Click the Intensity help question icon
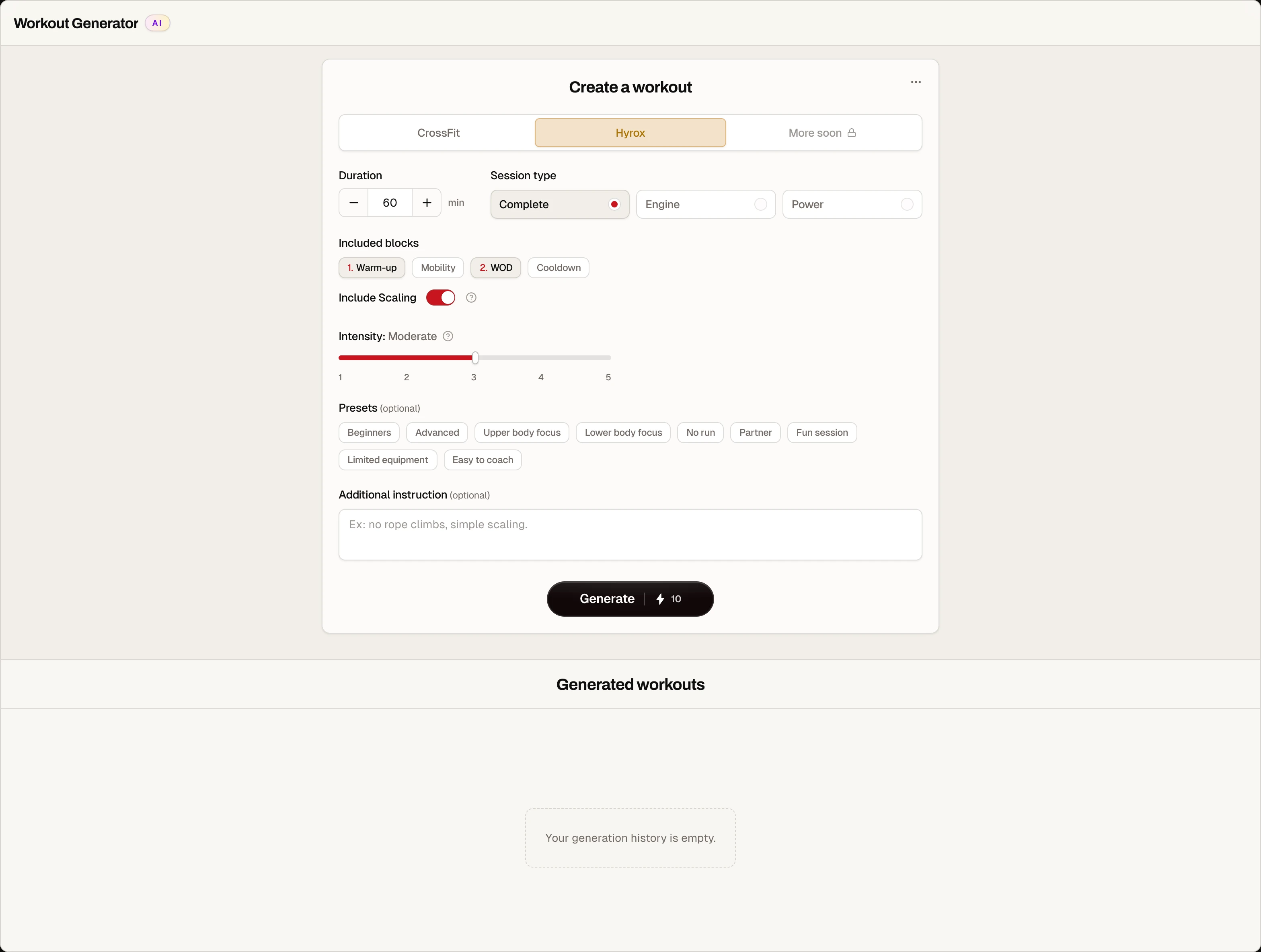 [448, 336]
